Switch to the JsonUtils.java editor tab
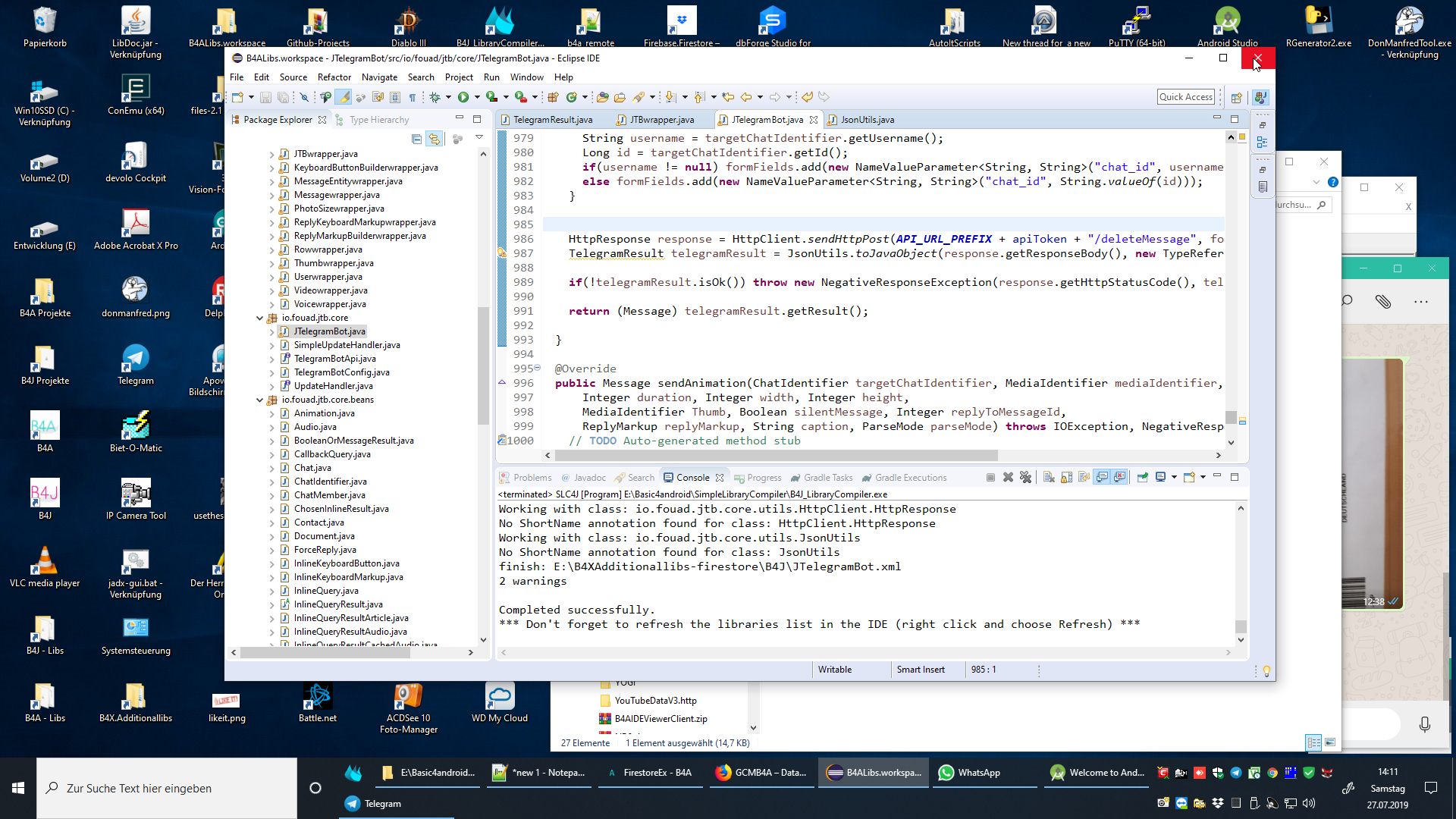The height and width of the screenshot is (819, 1456). (x=867, y=120)
